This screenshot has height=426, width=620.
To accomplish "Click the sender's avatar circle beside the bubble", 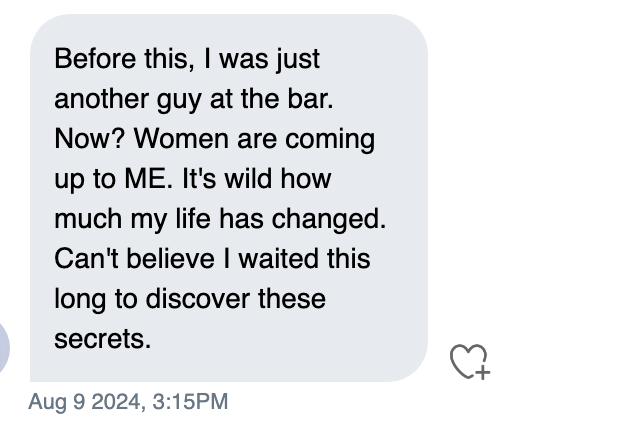I will coord(4,347).
